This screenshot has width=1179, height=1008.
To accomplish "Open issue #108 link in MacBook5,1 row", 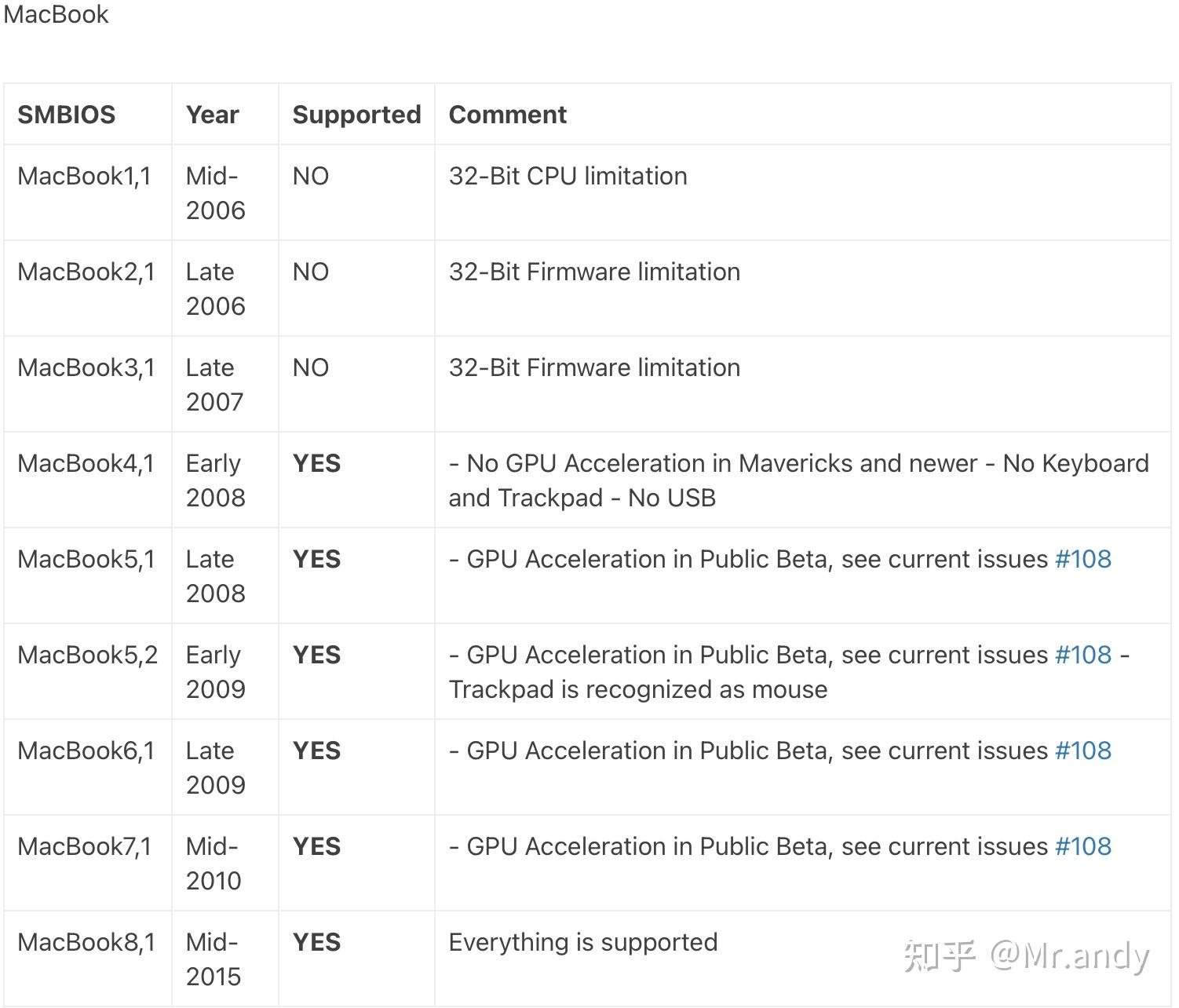I will coord(1082,559).
